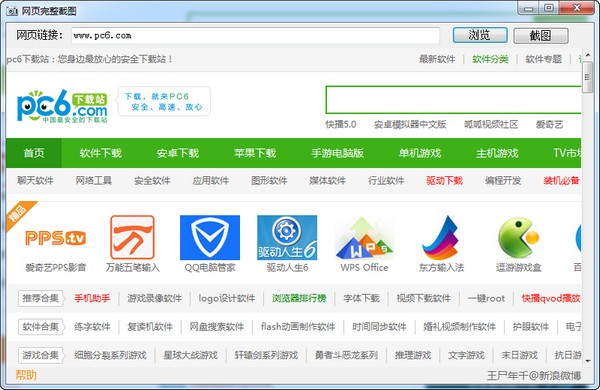Open the 东方输入法 icon
The width and height of the screenshot is (600, 390).
click(441, 237)
